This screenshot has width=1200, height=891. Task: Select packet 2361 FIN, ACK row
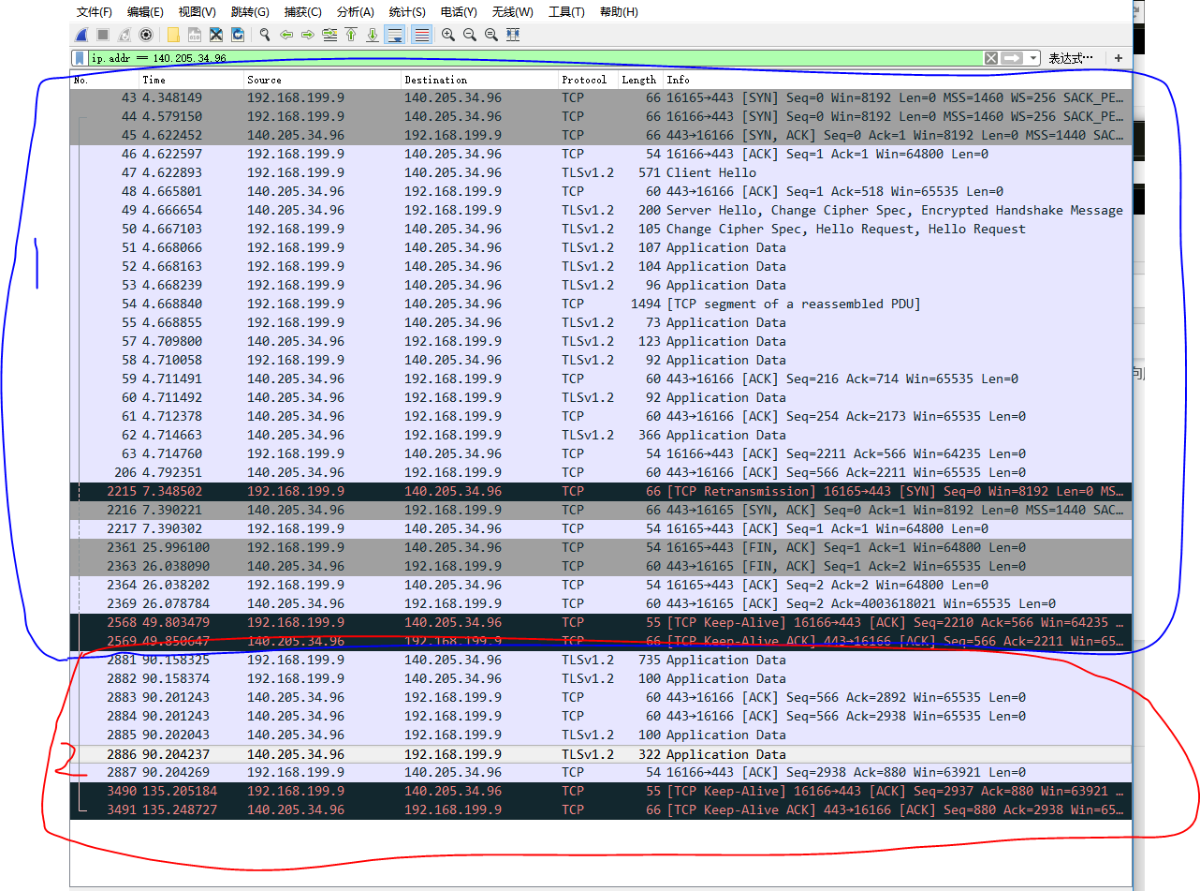(601, 547)
